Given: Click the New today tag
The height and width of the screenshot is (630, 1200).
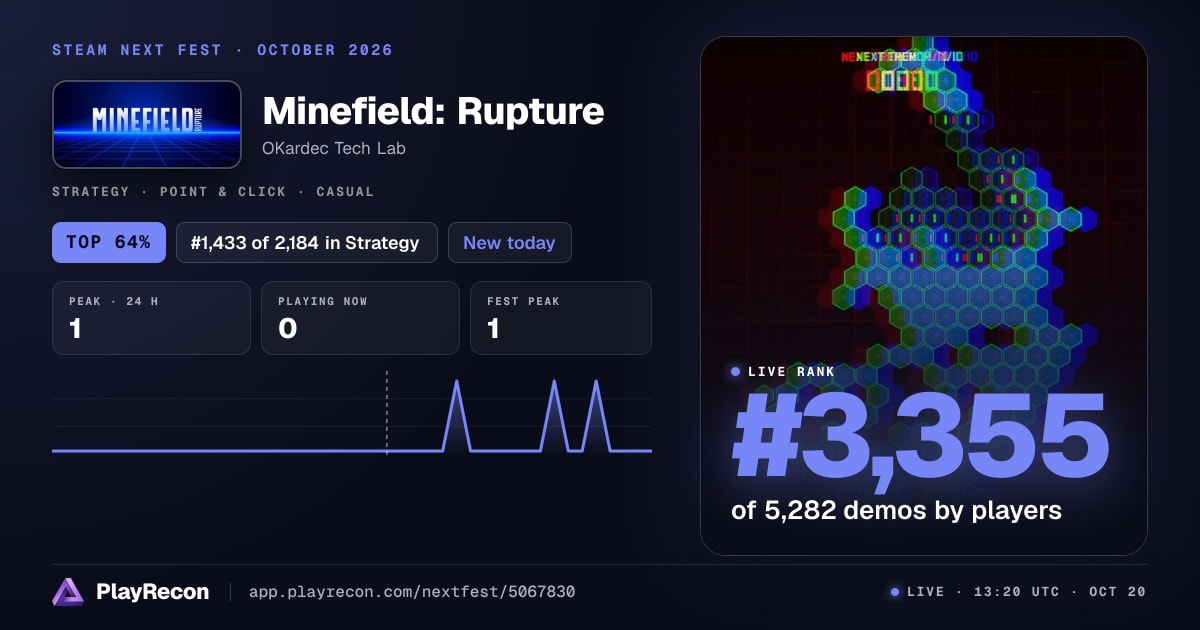Looking at the screenshot, I should tap(510, 242).
